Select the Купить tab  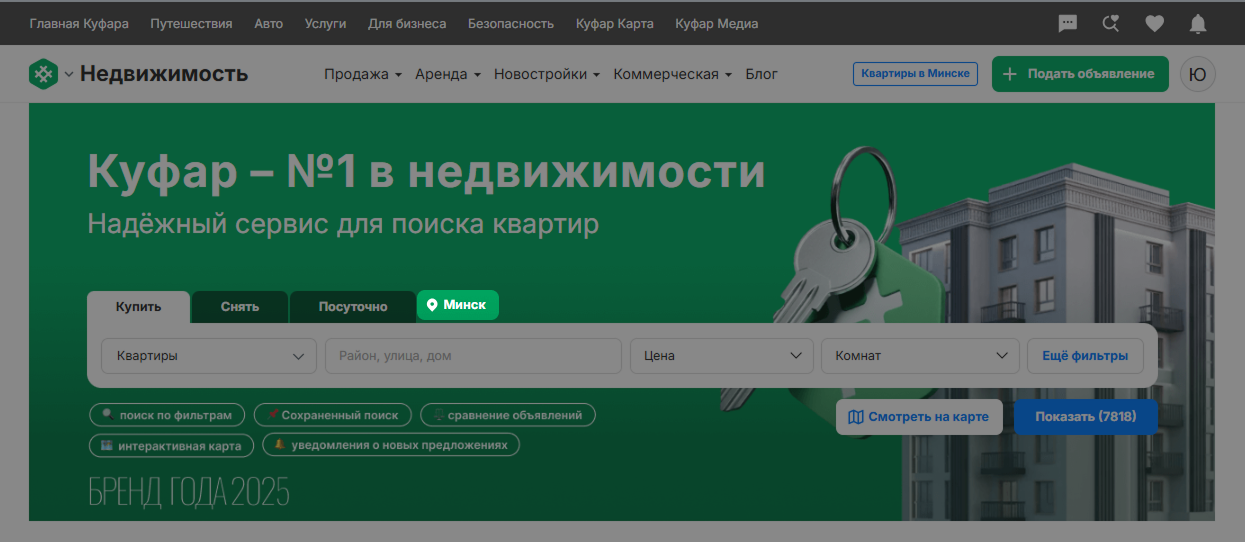tap(138, 307)
